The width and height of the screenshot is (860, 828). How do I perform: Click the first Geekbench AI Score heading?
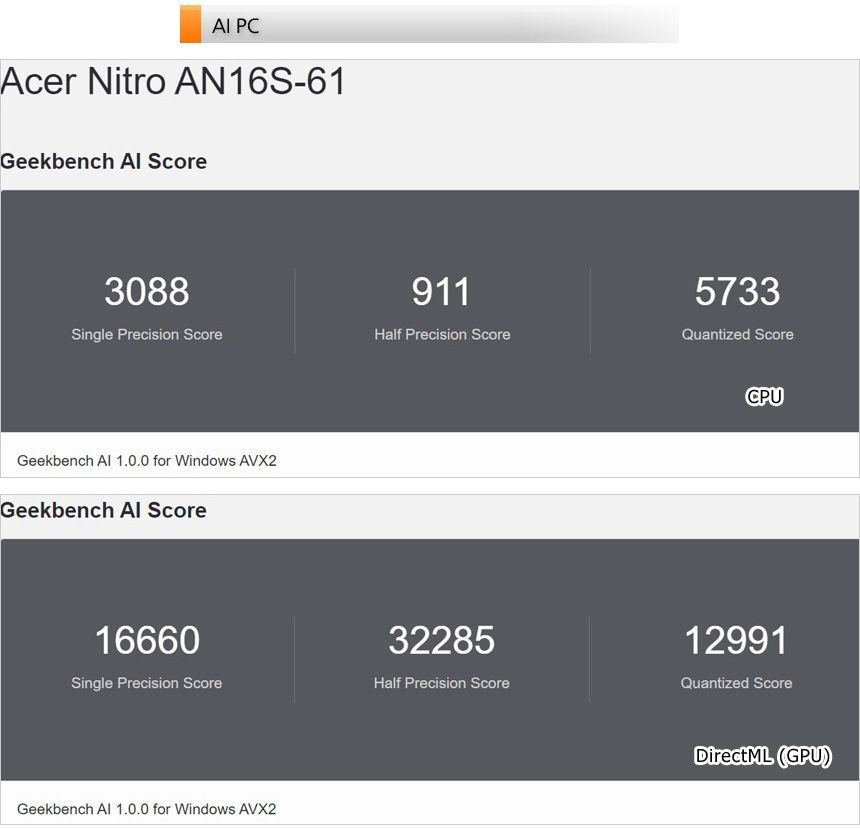tap(104, 162)
